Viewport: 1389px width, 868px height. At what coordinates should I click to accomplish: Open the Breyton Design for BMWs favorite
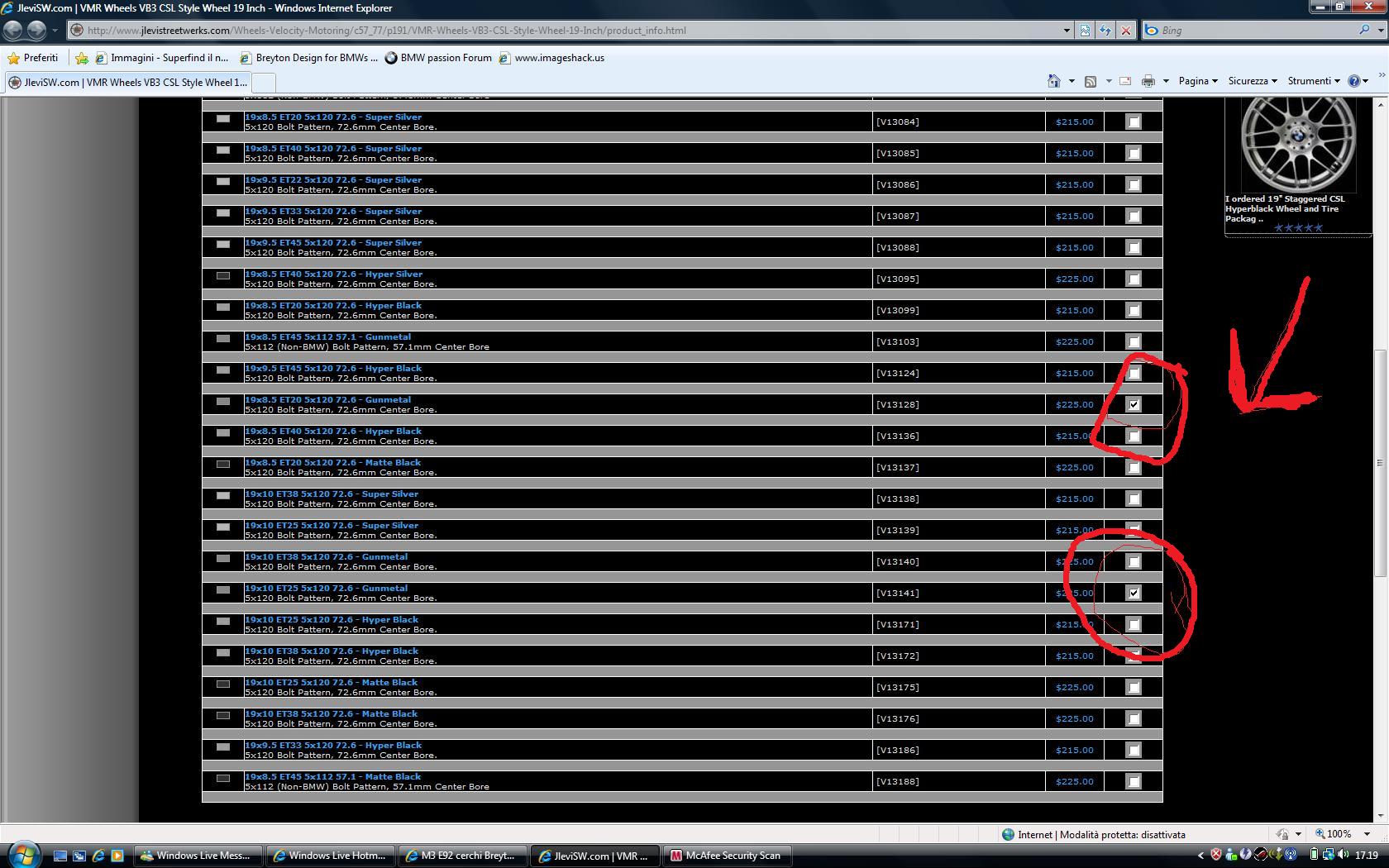coord(308,58)
